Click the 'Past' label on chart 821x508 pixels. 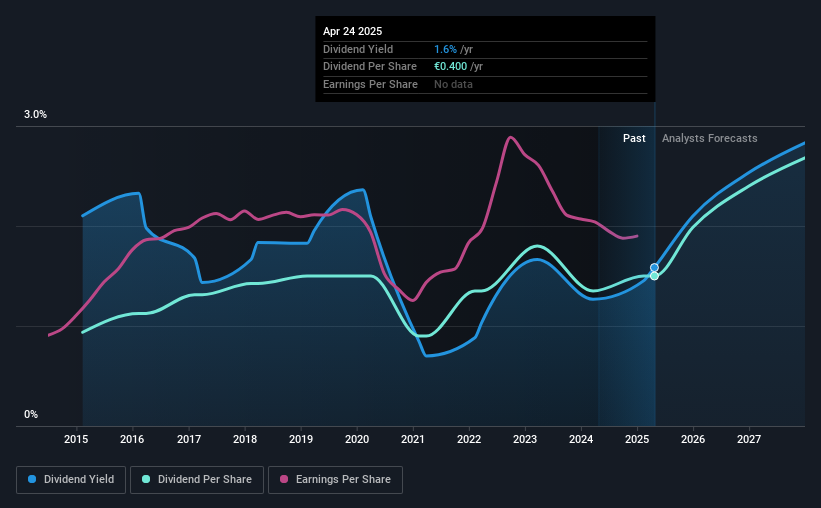point(634,138)
